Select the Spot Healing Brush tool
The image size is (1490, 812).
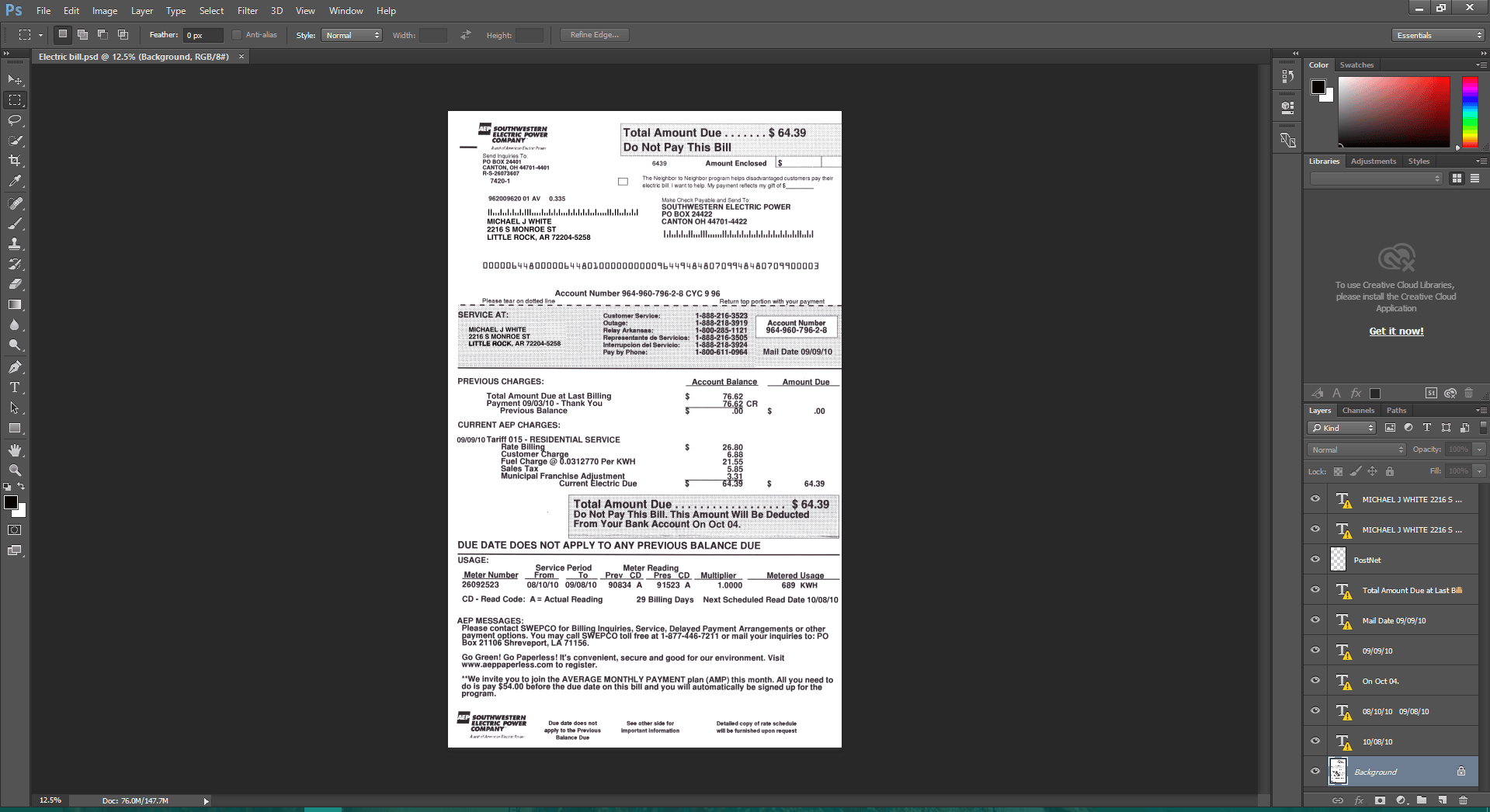[15, 203]
